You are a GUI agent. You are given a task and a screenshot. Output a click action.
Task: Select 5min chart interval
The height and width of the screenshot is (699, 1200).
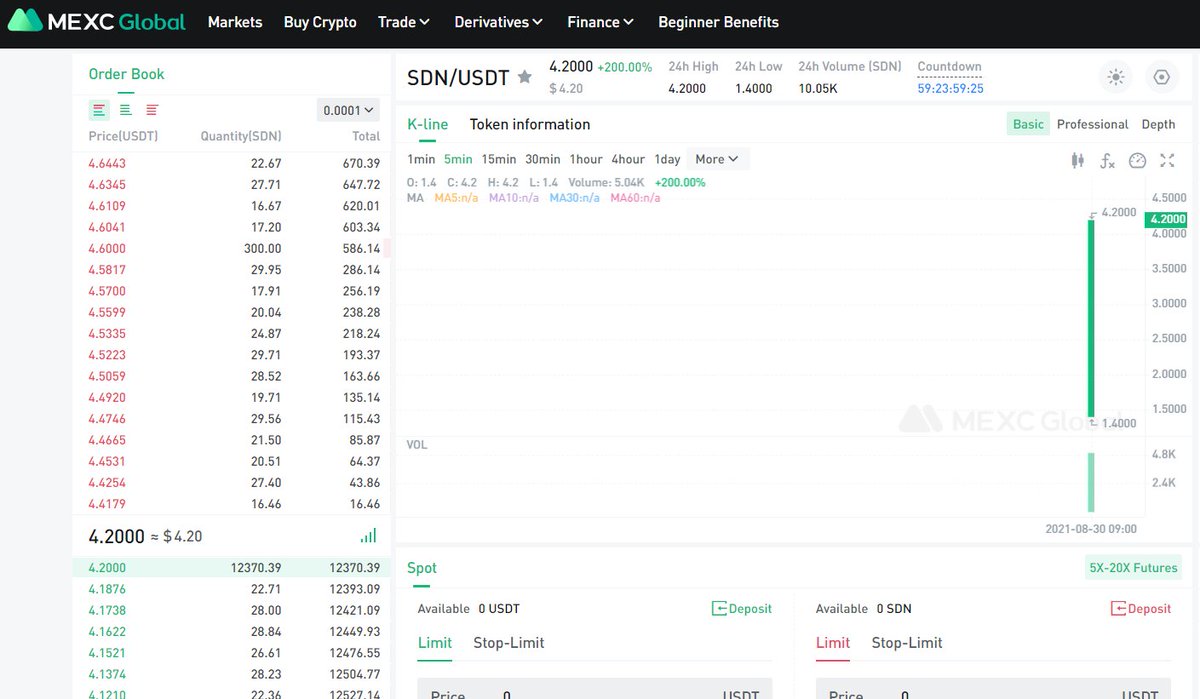pyautogui.click(x=458, y=159)
